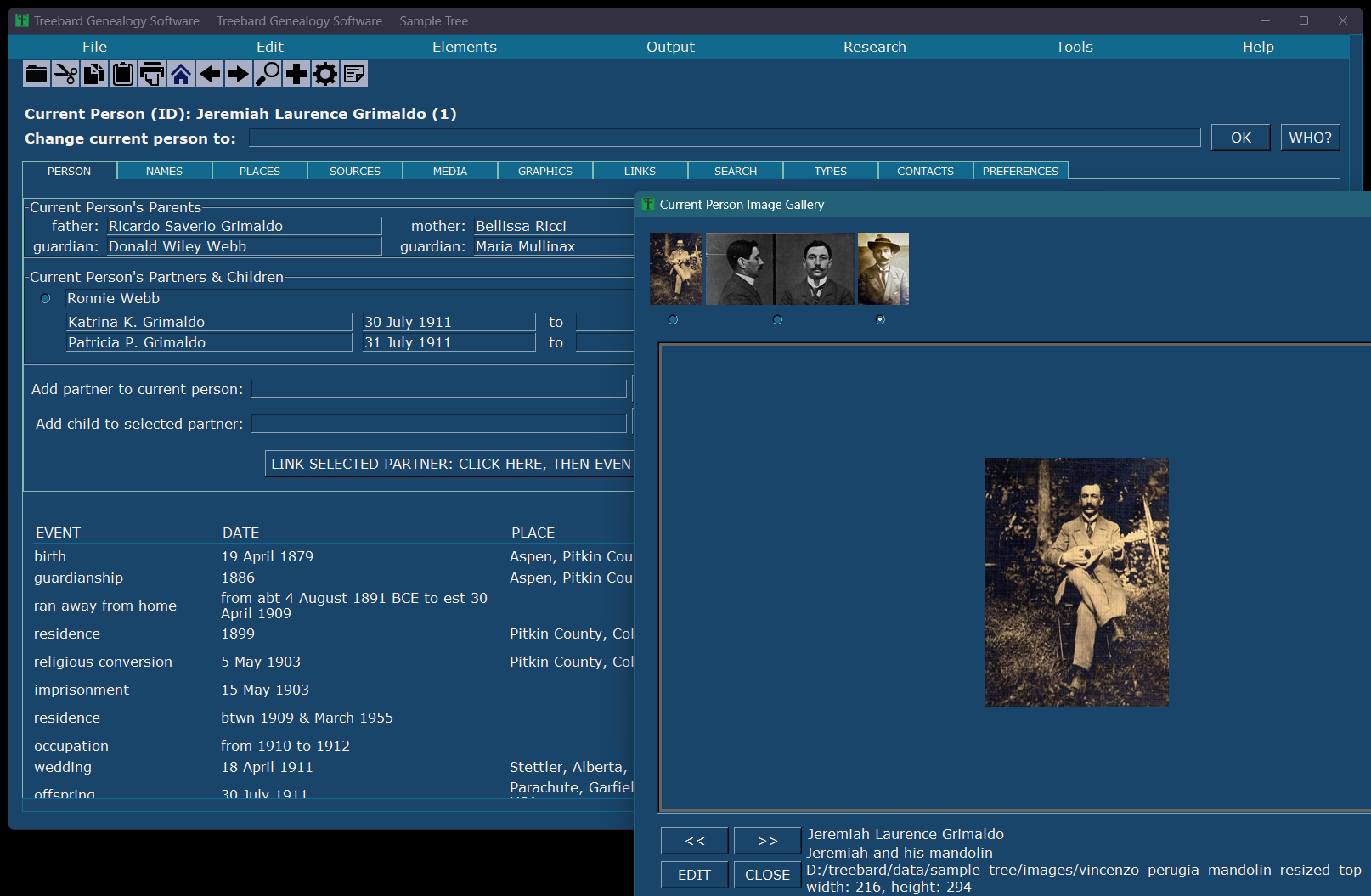Click the blue home icon
1371x896 pixels.
pyautogui.click(x=181, y=75)
